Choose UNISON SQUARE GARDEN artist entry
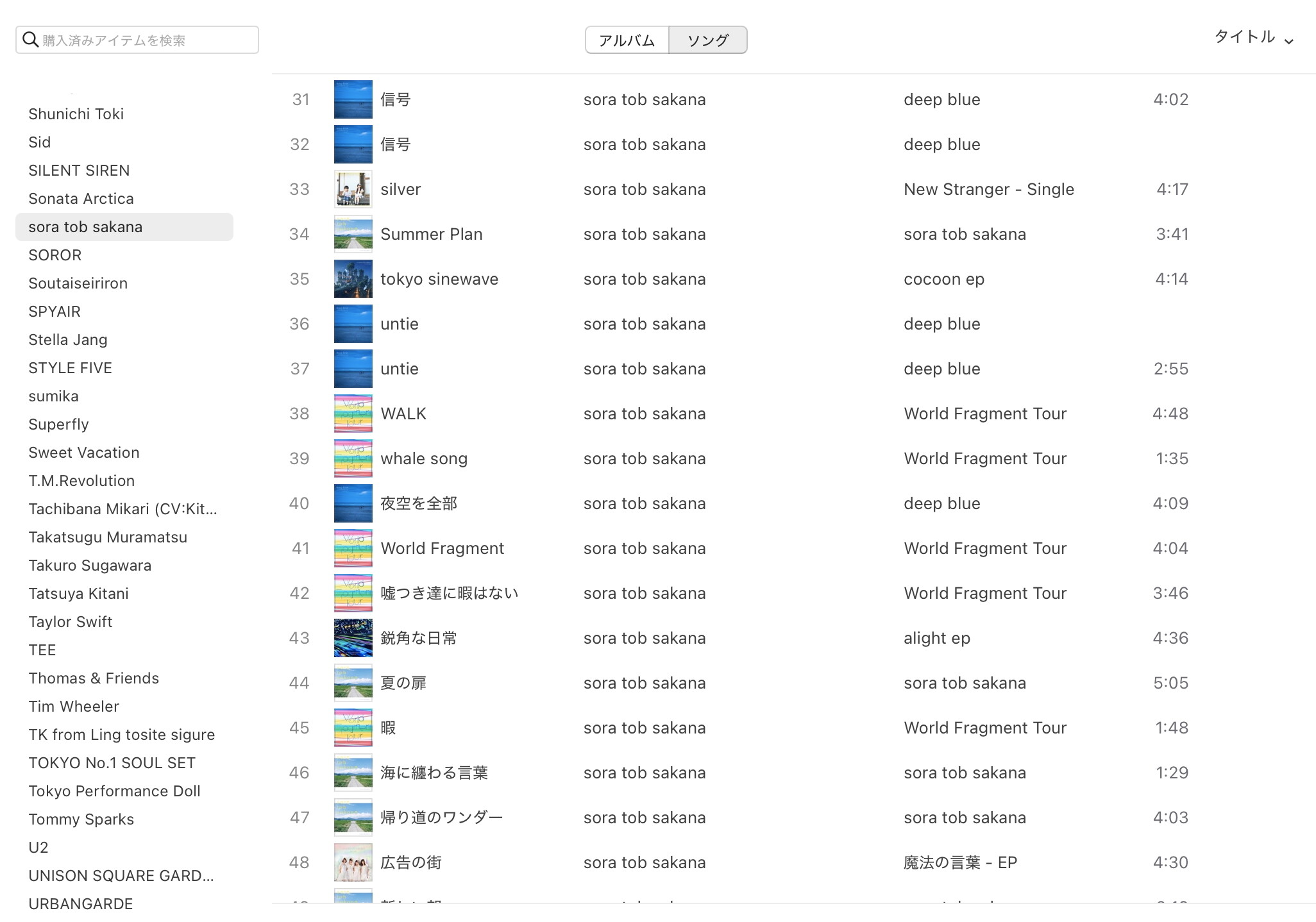 [x=121, y=876]
